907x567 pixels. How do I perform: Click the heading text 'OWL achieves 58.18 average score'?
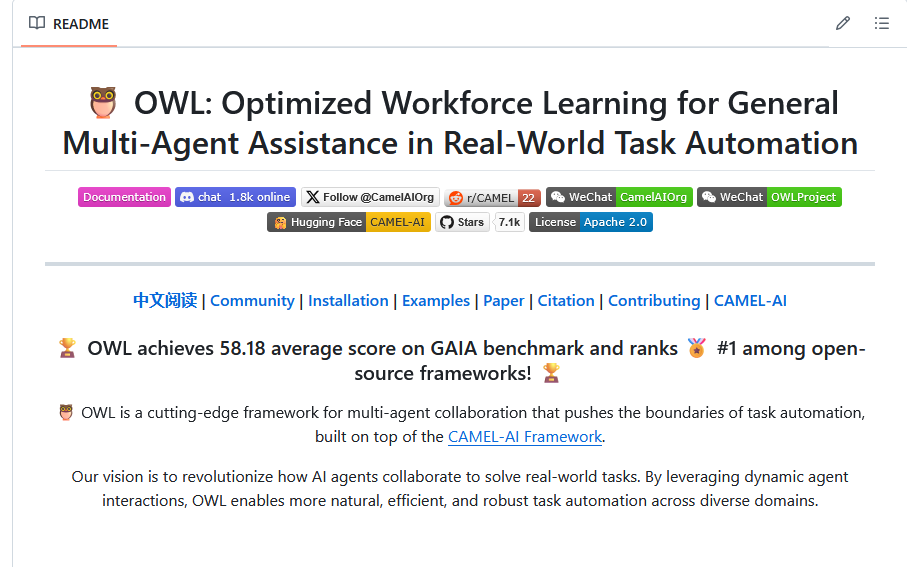(x=242, y=348)
